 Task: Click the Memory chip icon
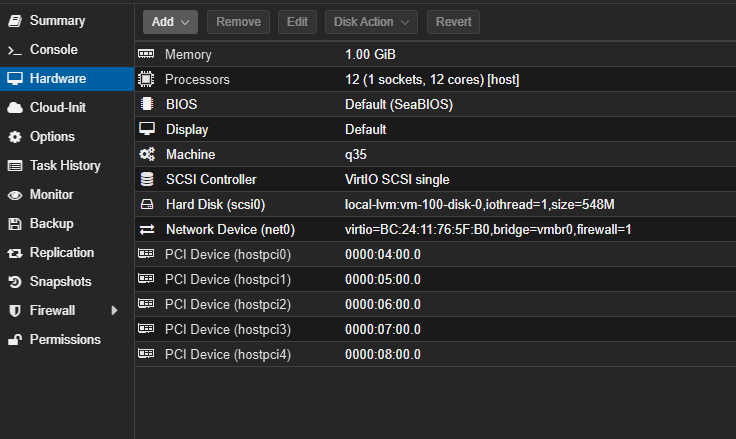pos(147,54)
